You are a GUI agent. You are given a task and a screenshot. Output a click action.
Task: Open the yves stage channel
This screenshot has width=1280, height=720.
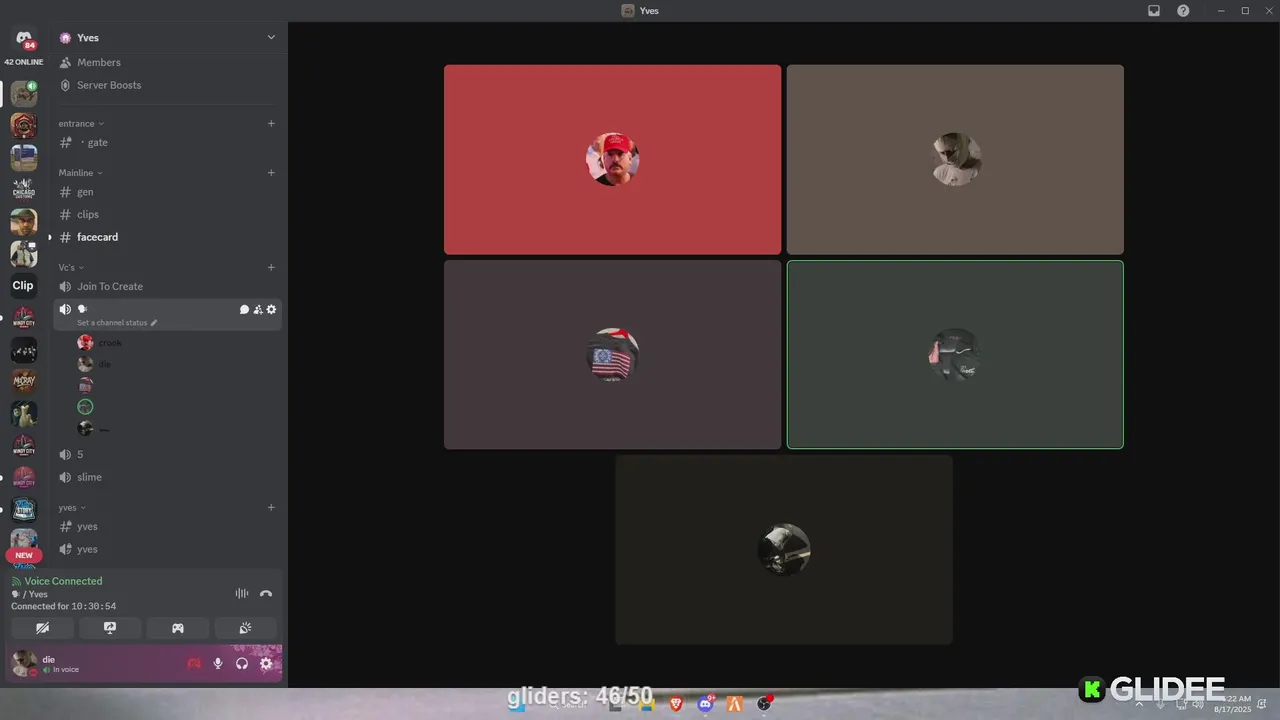(x=168, y=549)
